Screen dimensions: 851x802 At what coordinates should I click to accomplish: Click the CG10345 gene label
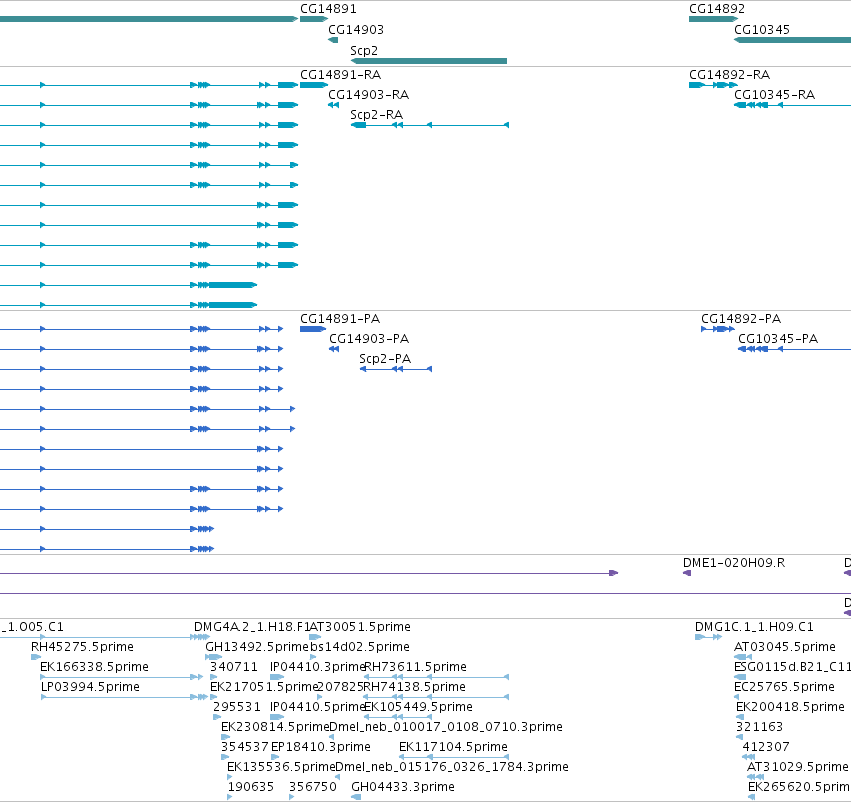(762, 29)
